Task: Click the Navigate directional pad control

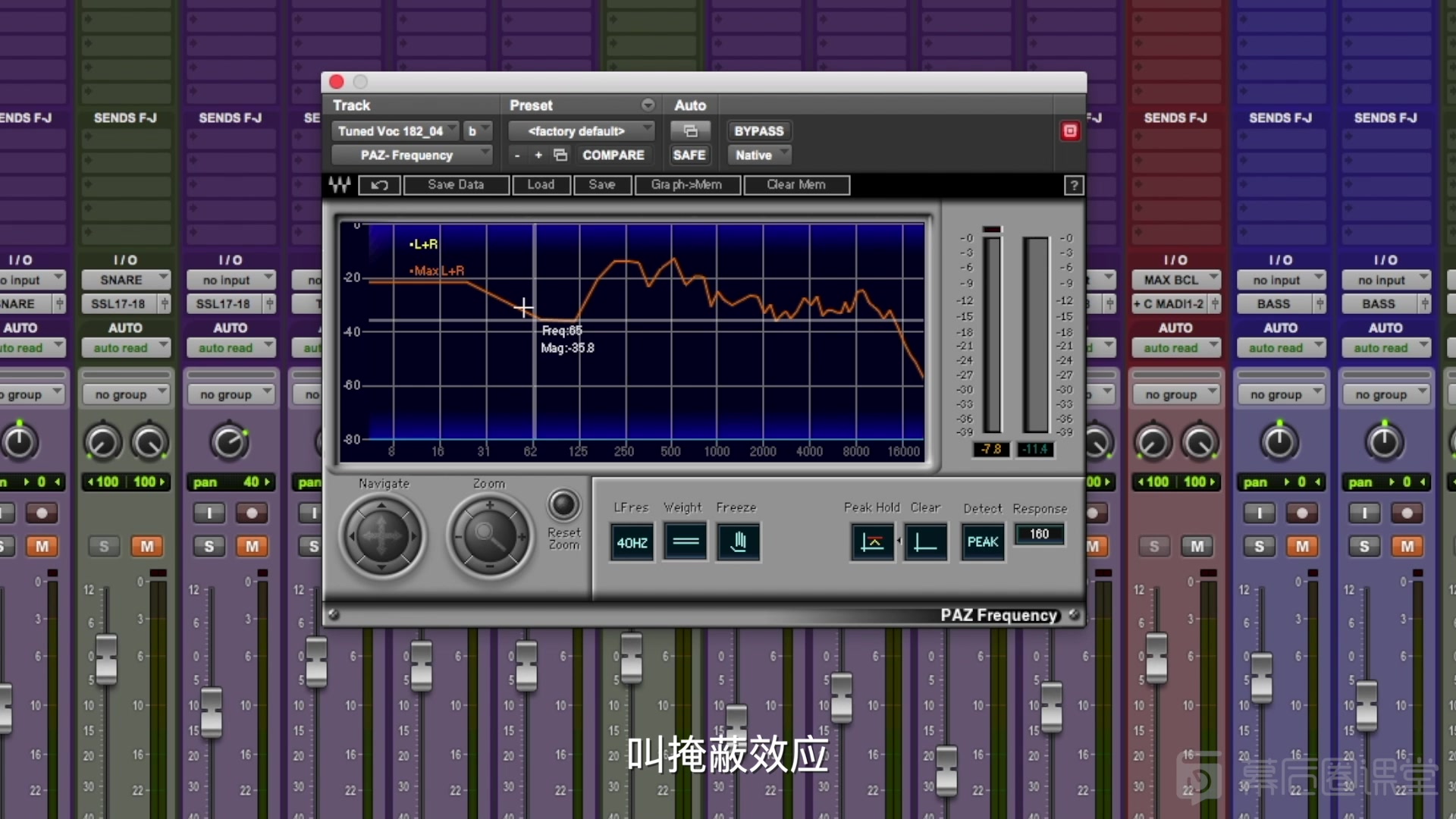Action: tap(382, 536)
